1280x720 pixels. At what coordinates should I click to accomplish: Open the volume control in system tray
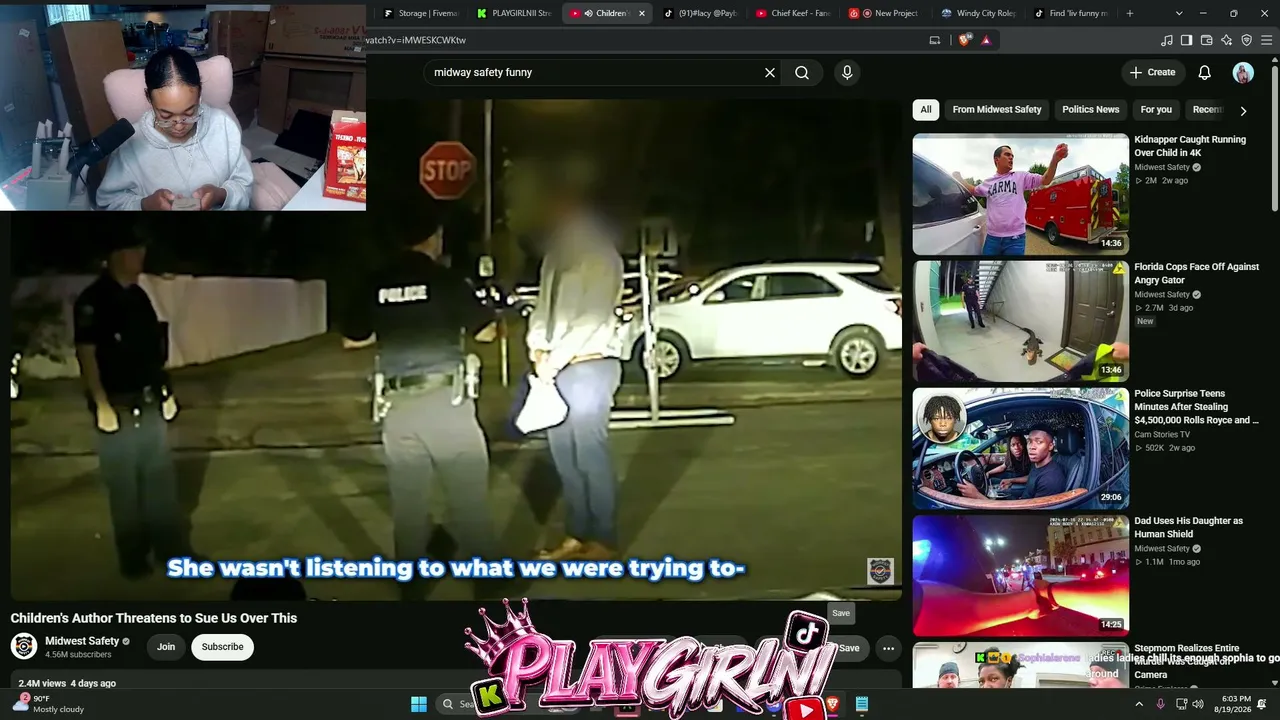click(1198, 704)
